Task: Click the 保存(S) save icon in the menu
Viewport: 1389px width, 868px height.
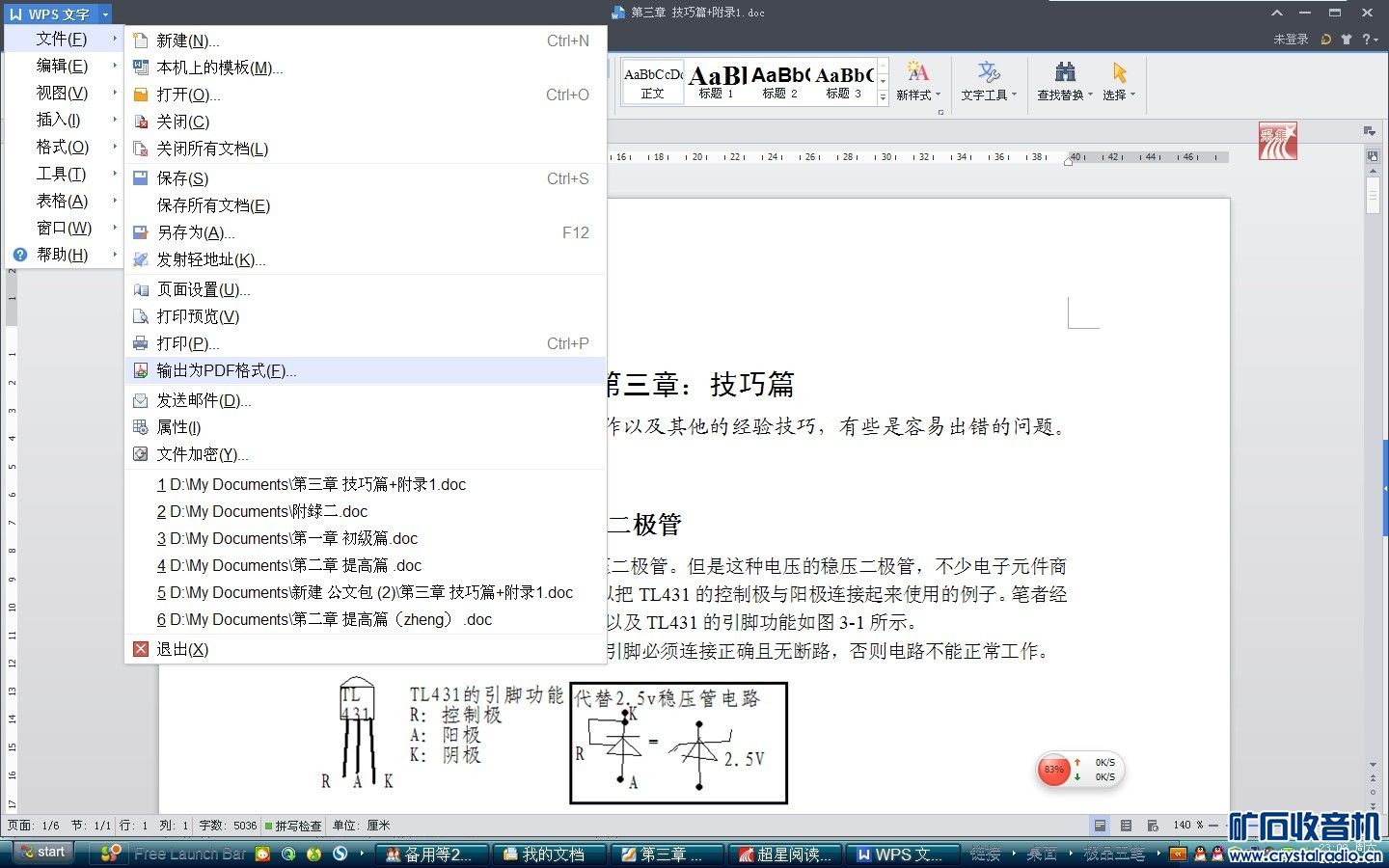Action: 140,177
